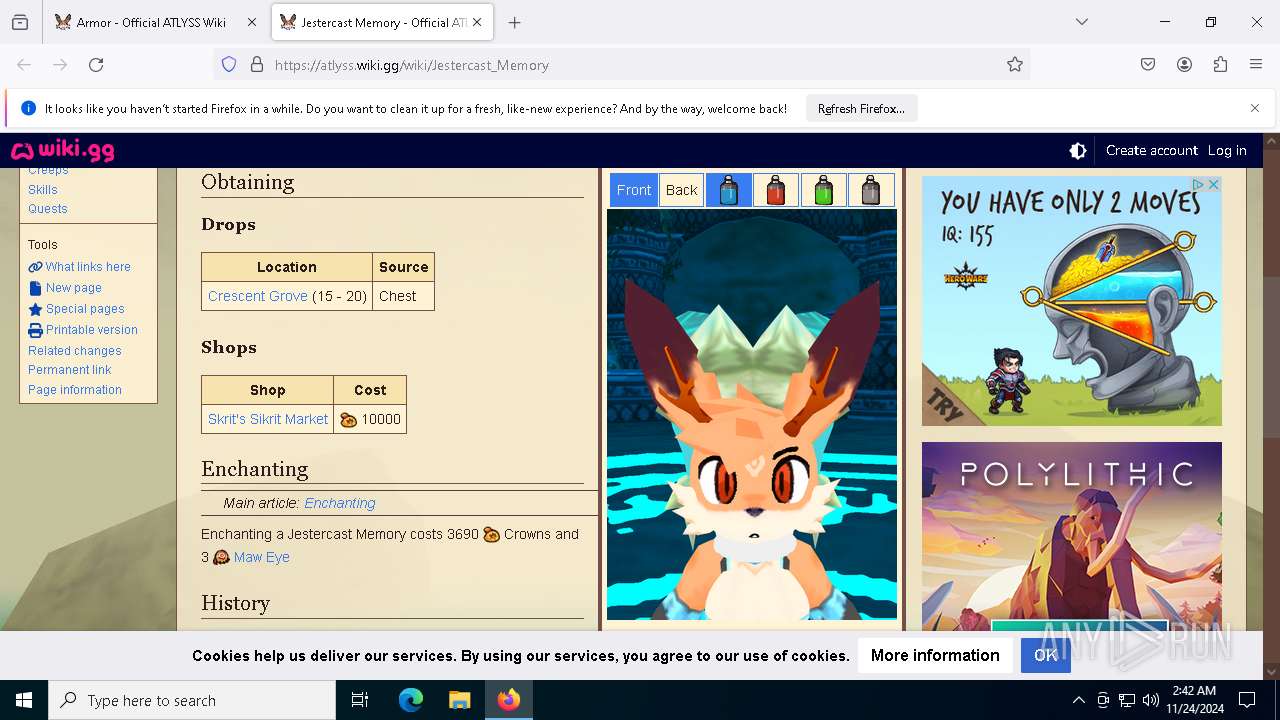The height and width of the screenshot is (720, 1280).
Task: Click the wiki.gg logo
Action: (x=62, y=150)
